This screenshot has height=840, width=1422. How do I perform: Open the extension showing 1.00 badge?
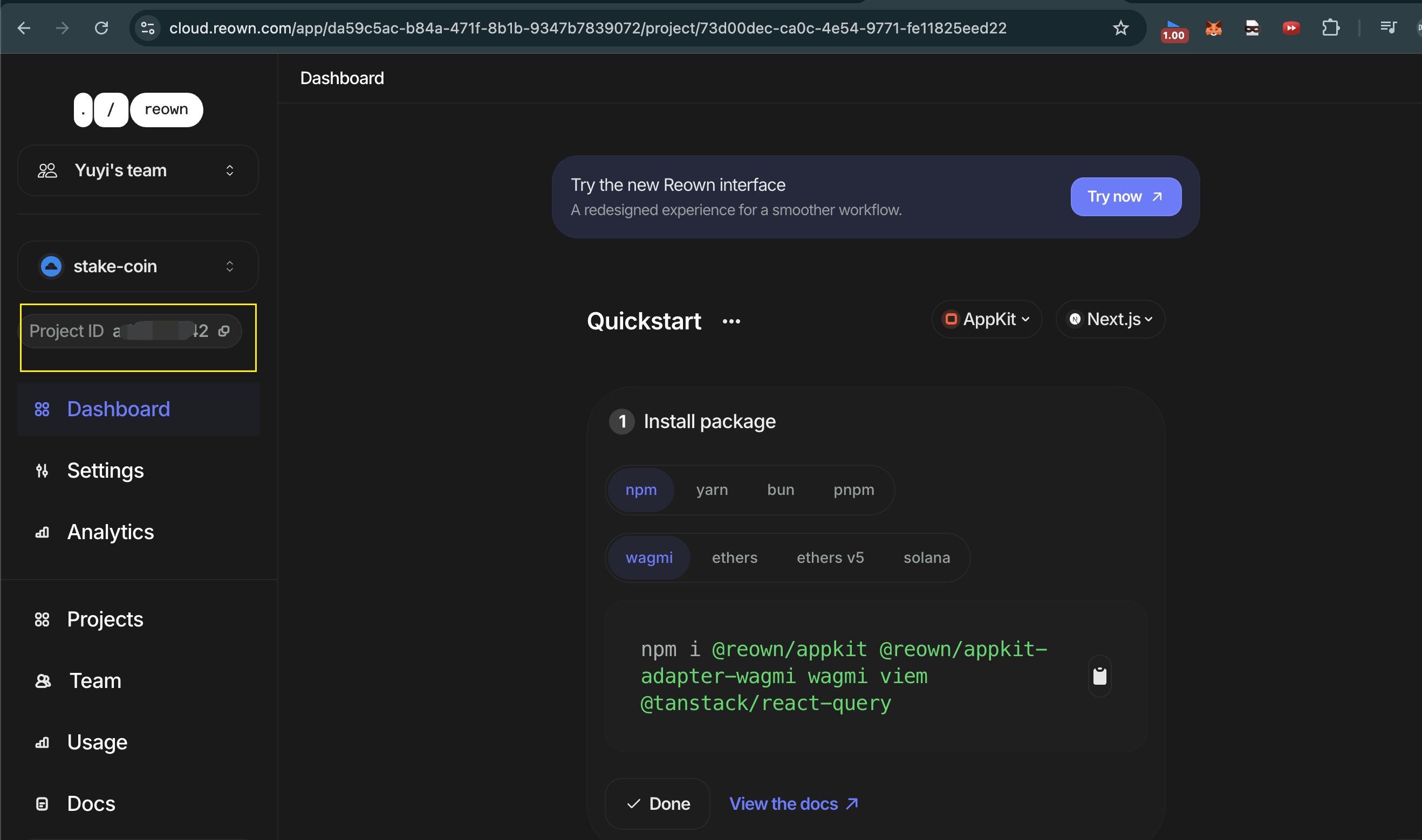pyautogui.click(x=1173, y=30)
